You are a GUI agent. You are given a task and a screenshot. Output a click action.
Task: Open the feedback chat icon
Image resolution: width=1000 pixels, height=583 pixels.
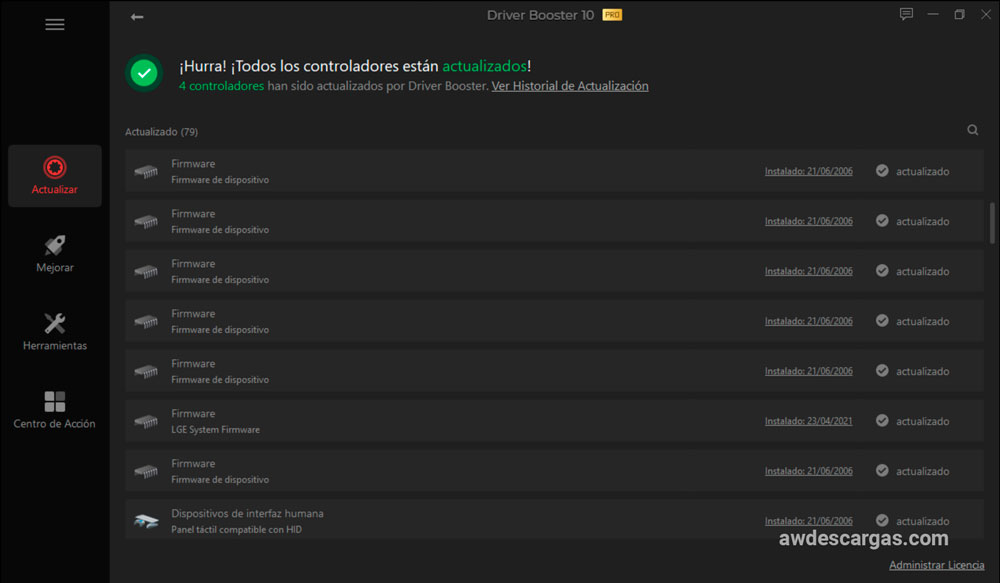tap(906, 14)
